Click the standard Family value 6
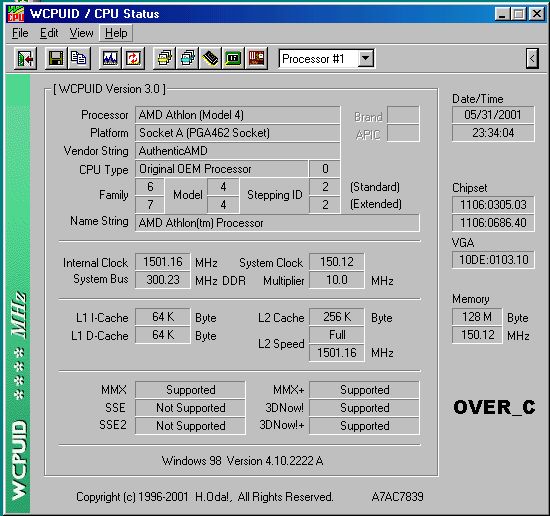The width and height of the screenshot is (550, 516). point(150,187)
